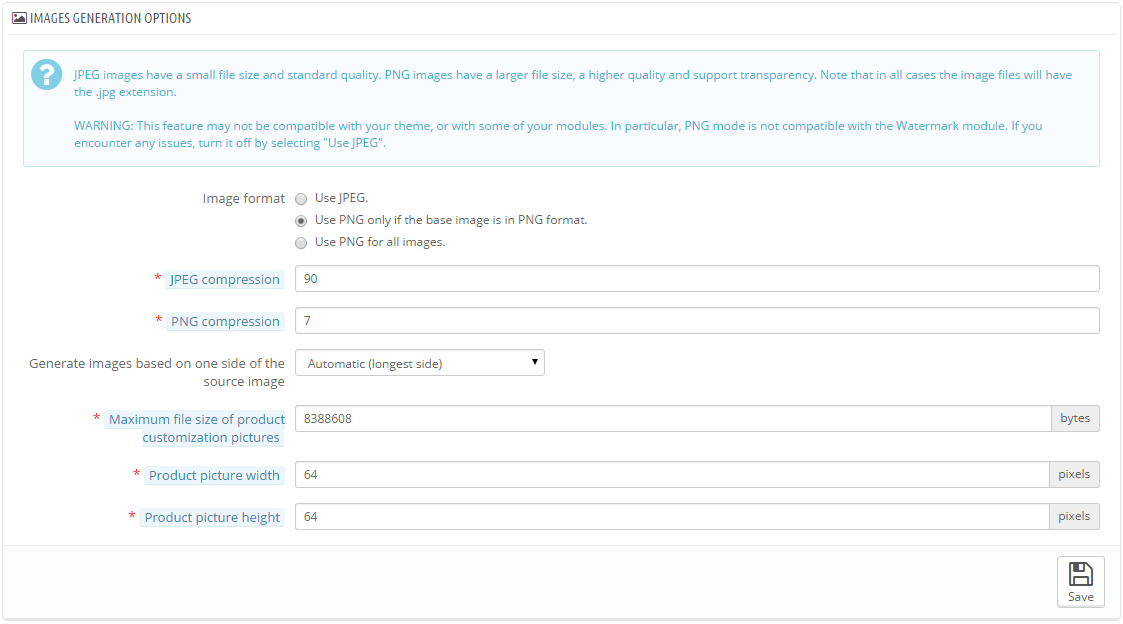1123x624 pixels.
Task: Select Use PNG for all images option
Action: [301, 243]
